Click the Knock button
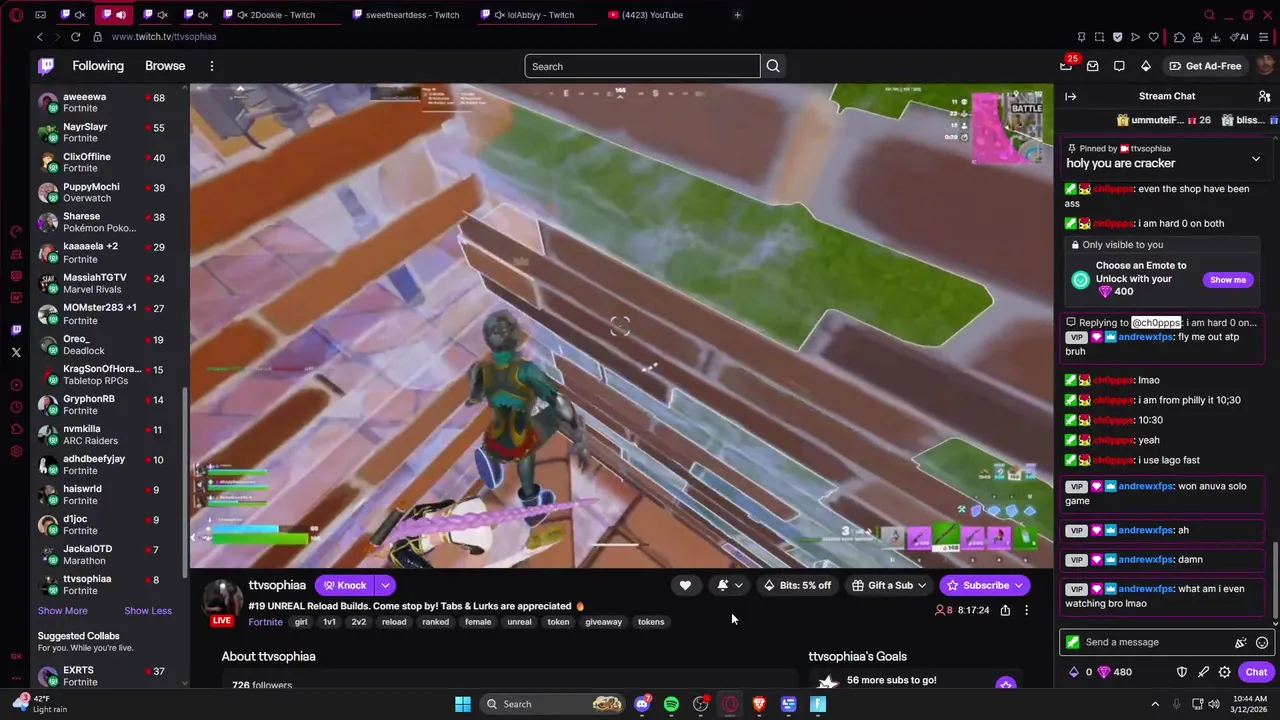Screen dimensions: 1280x720 (345, 585)
